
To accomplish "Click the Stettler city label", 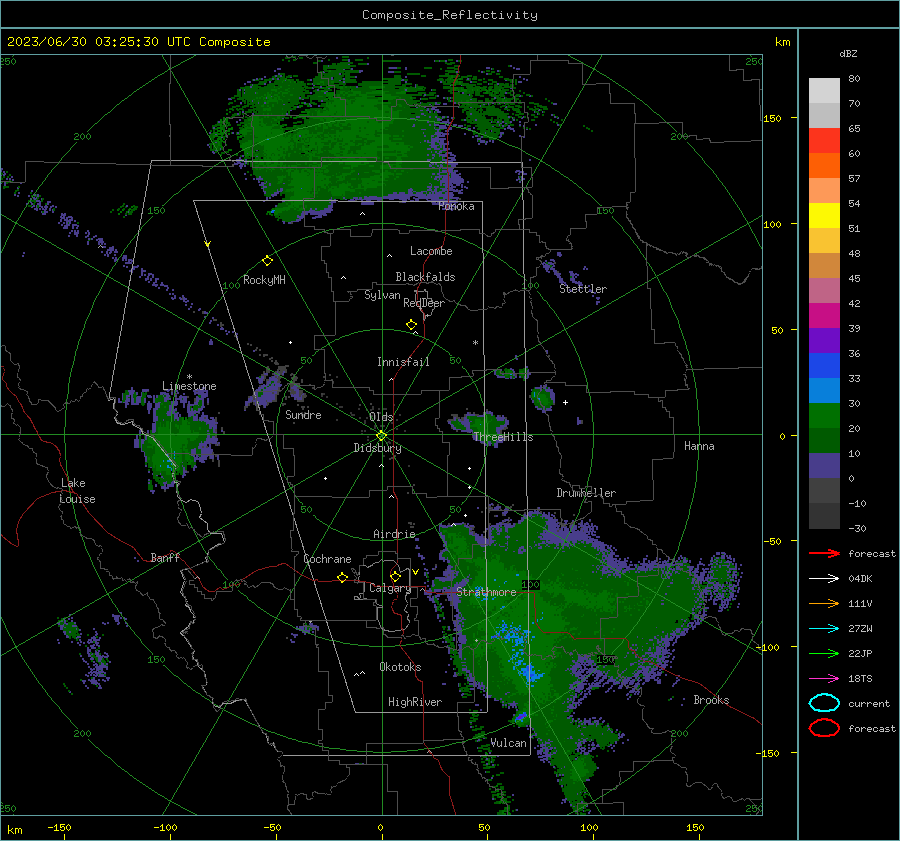I will coord(583,289).
